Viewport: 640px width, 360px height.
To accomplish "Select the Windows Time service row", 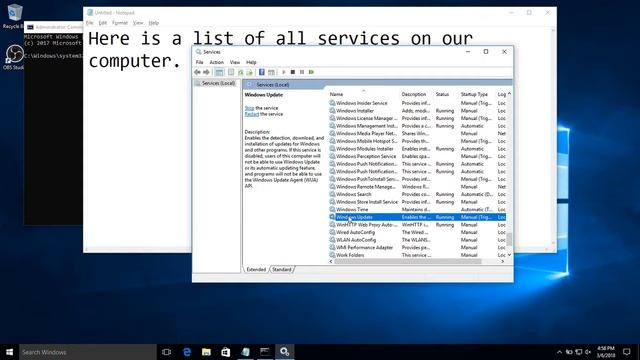I will pos(418,209).
